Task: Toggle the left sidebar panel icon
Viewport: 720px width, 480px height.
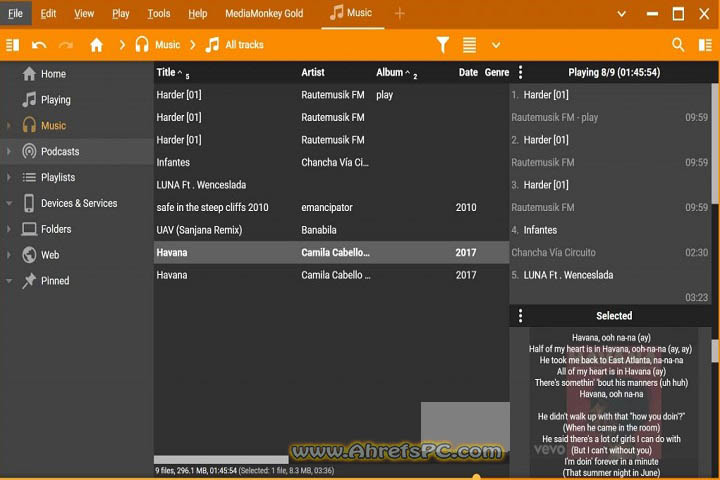Action: tap(12, 45)
